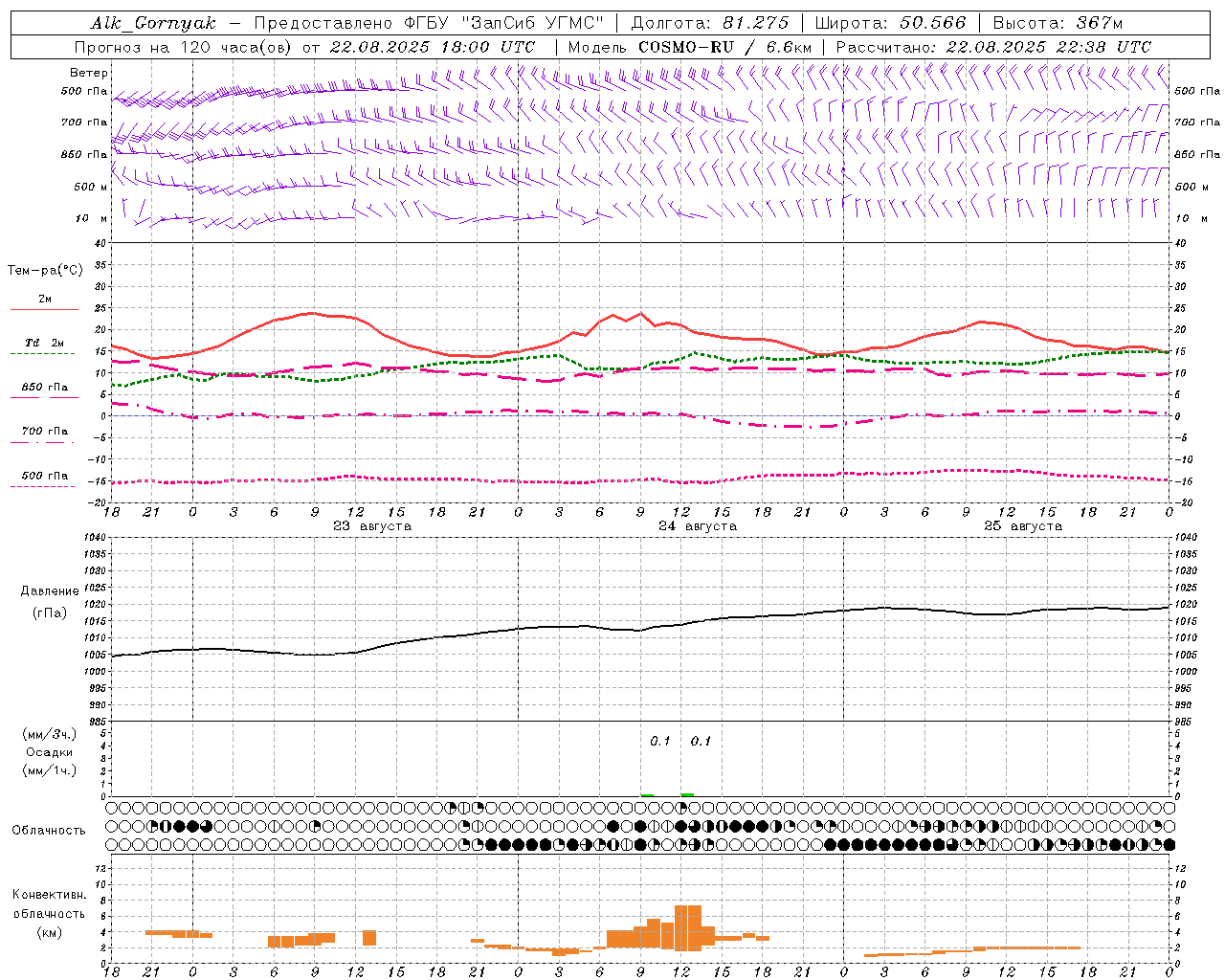Click the Рассчитано: 22.08.2025 22:38 UTC timestamp
Image resolution: width=1225 pixels, height=980 pixels.
[993, 47]
